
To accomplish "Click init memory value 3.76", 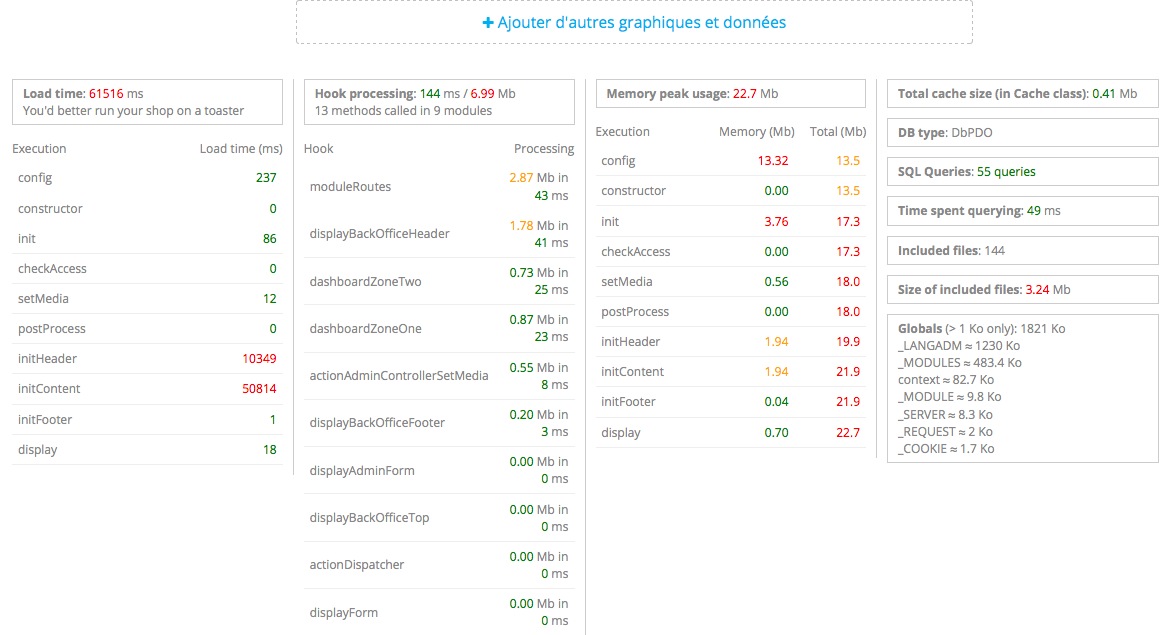I will pyautogui.click(x=776, y=222).
